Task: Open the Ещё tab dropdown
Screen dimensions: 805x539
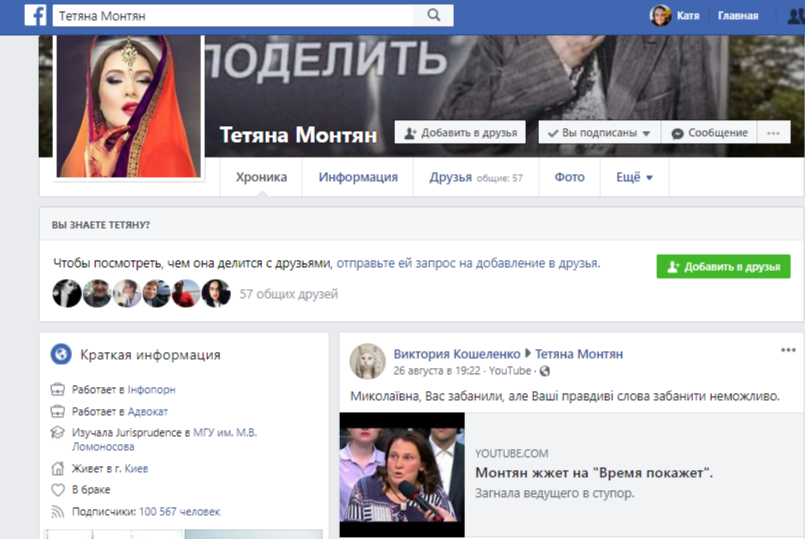Action: click(x=634, y=177)
